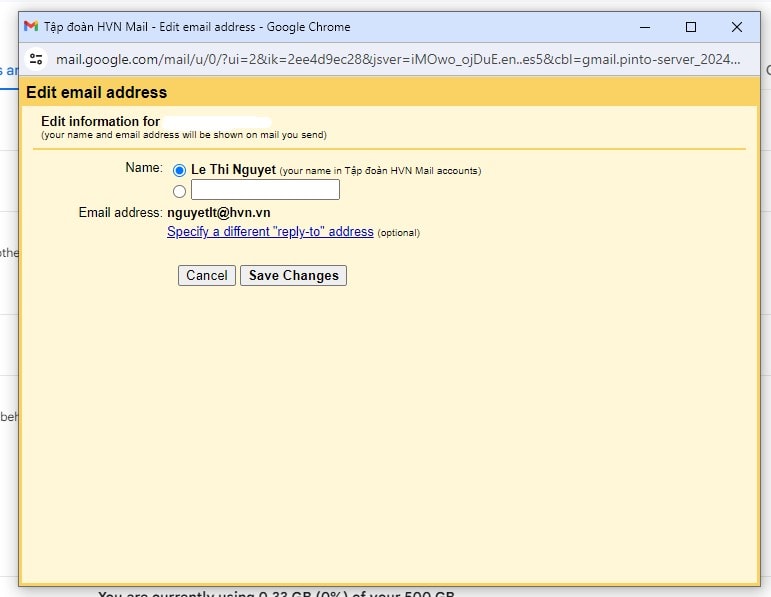771x597 pixels.
Task: Click the bold Le Thi Nguyet name label
Action: pos(233,170)
